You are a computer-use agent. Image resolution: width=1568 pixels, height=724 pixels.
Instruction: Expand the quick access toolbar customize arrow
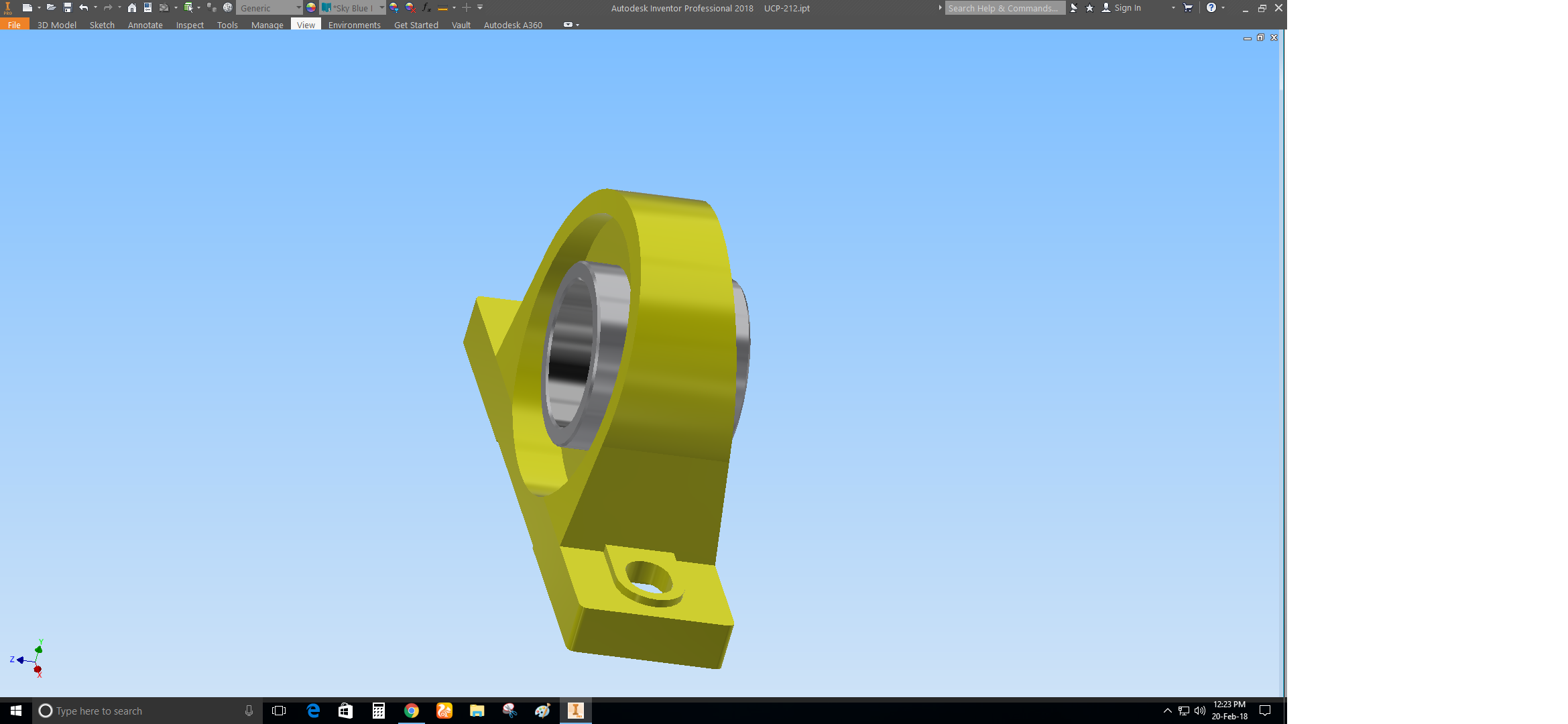480,7
